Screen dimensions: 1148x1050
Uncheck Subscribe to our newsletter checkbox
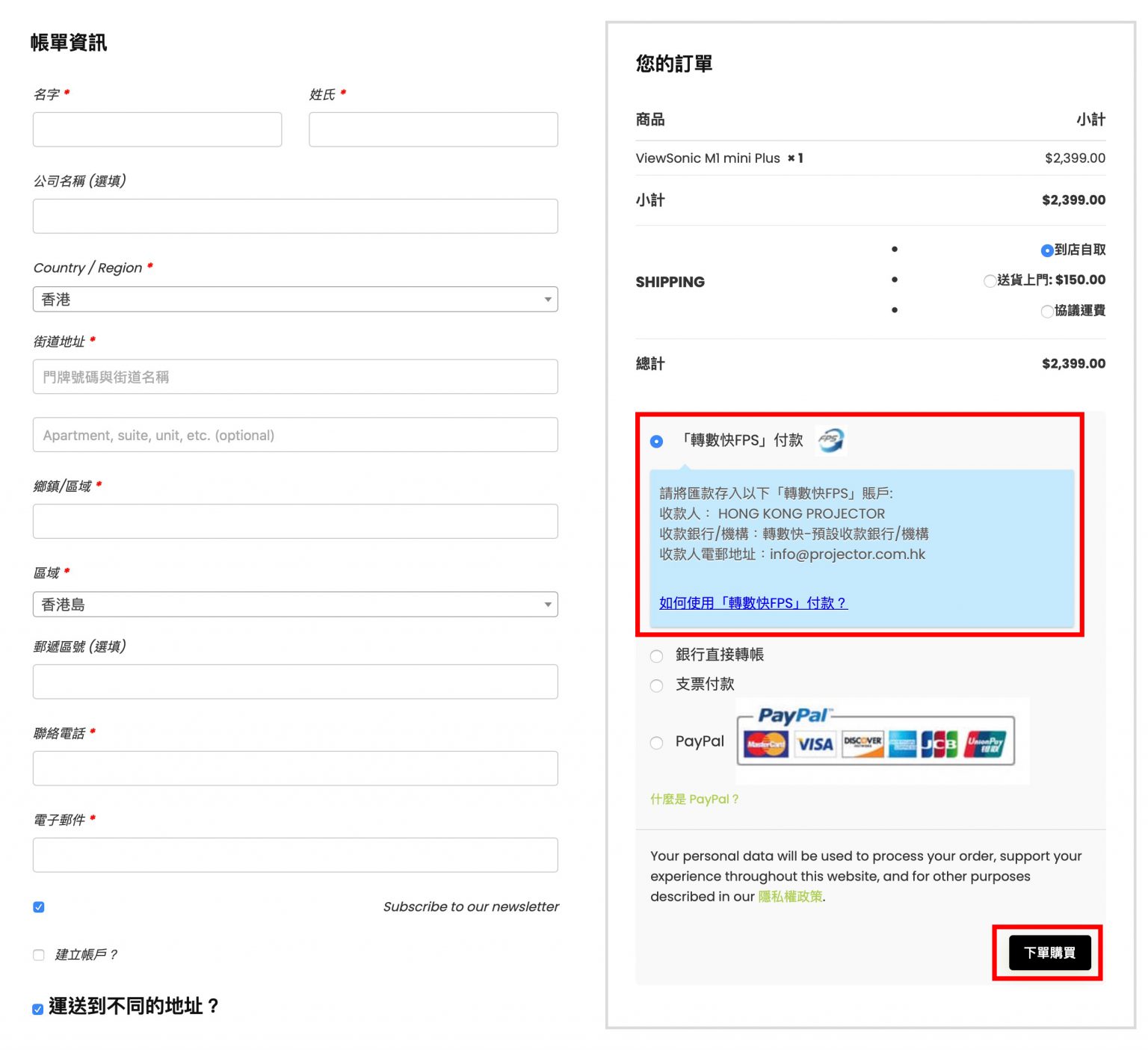tap(39, 907)
